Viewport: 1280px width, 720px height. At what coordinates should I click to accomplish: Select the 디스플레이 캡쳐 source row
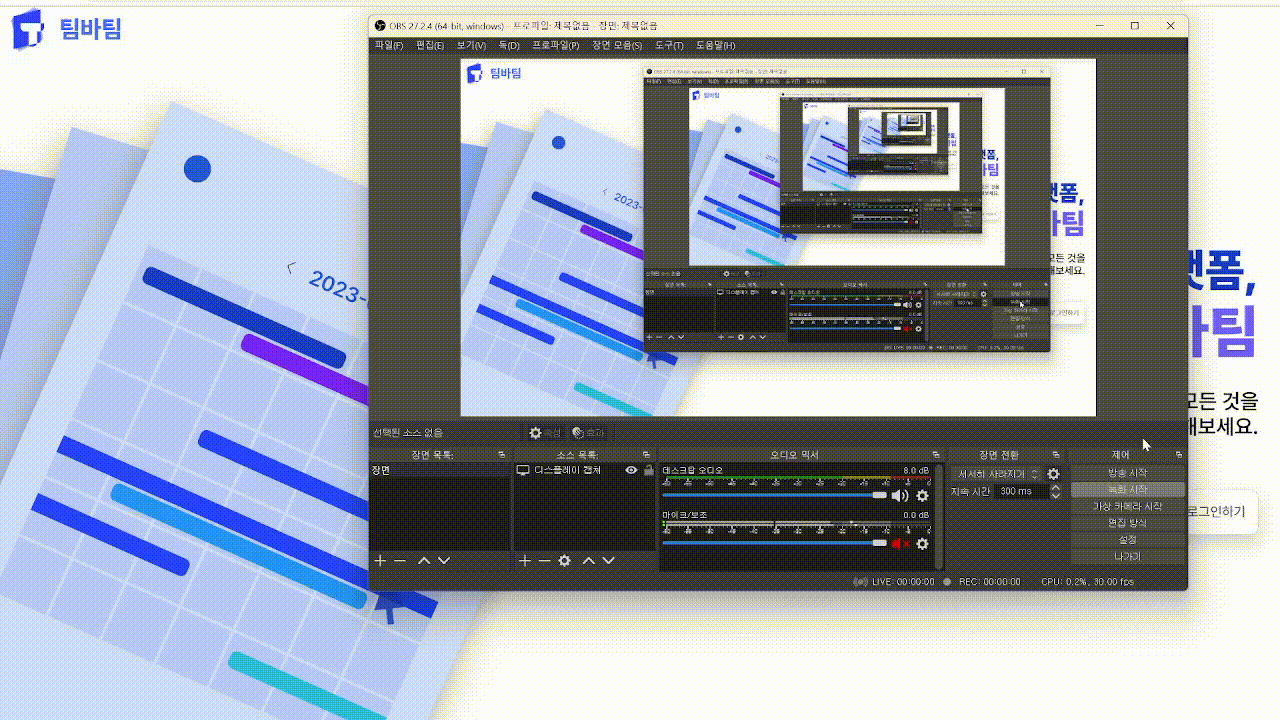(x=585, y=470)
